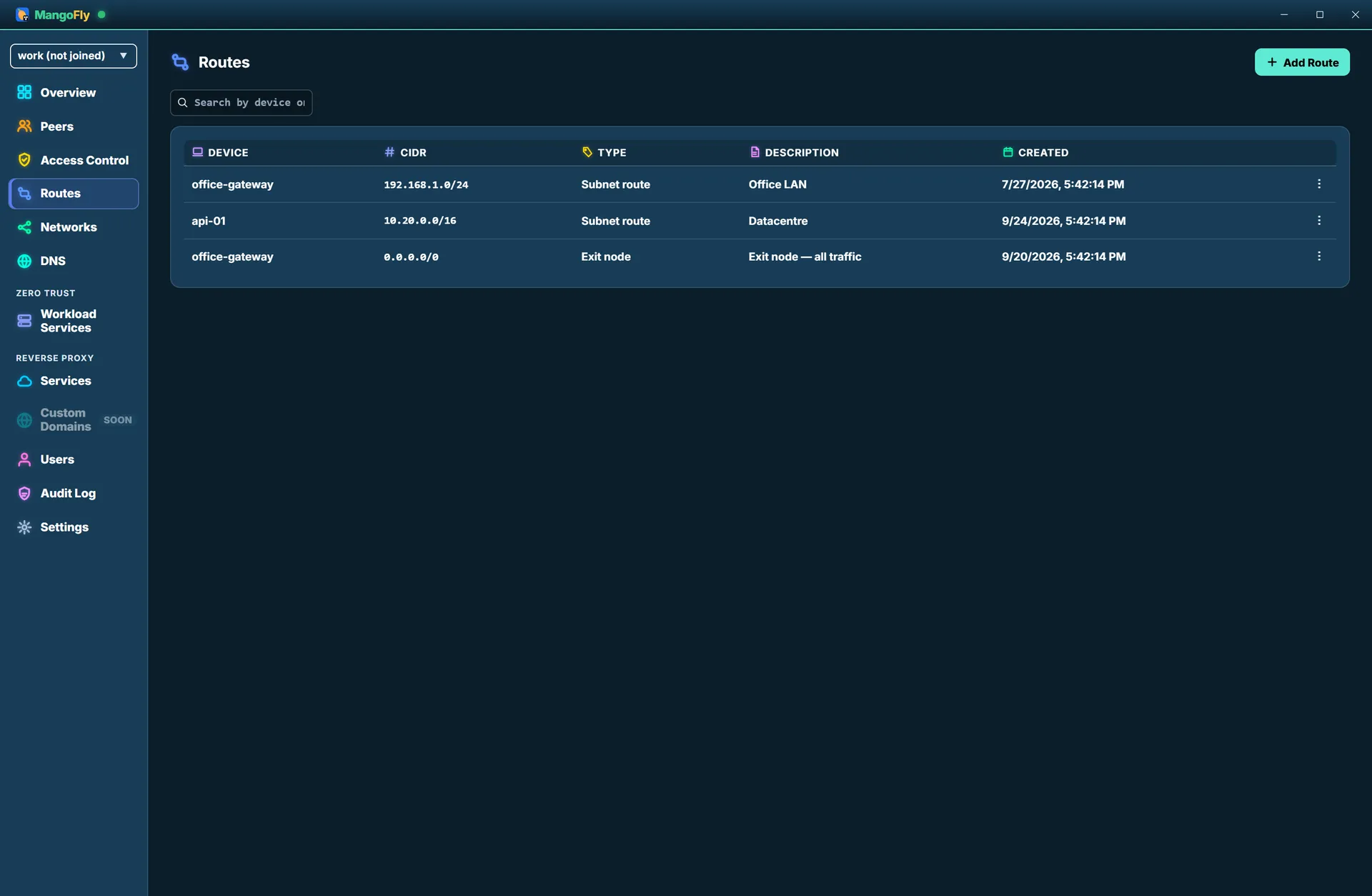Click the Office LAN description

777,184
